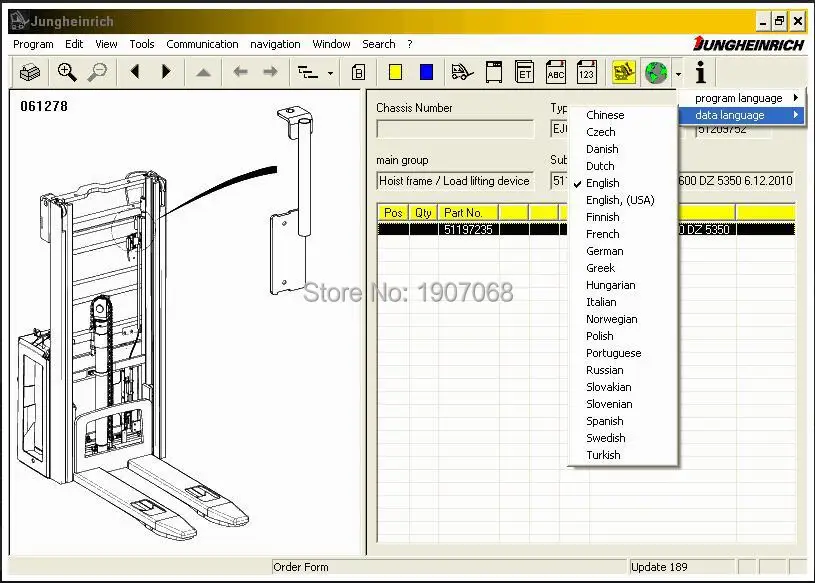Select Swedish in language list

point(624,438)
